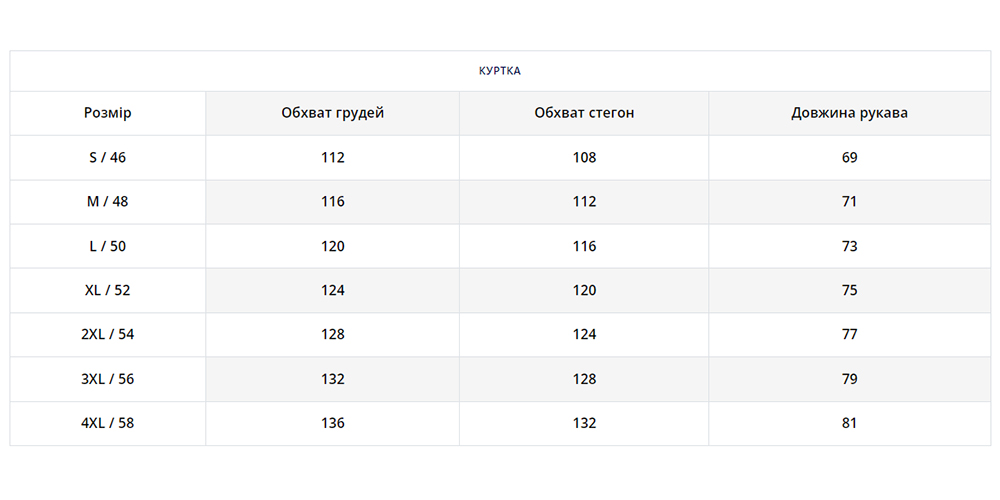1000x500 pixels.
Task: Select the XL / 52 size cell
Action: (x=108, y=290)
